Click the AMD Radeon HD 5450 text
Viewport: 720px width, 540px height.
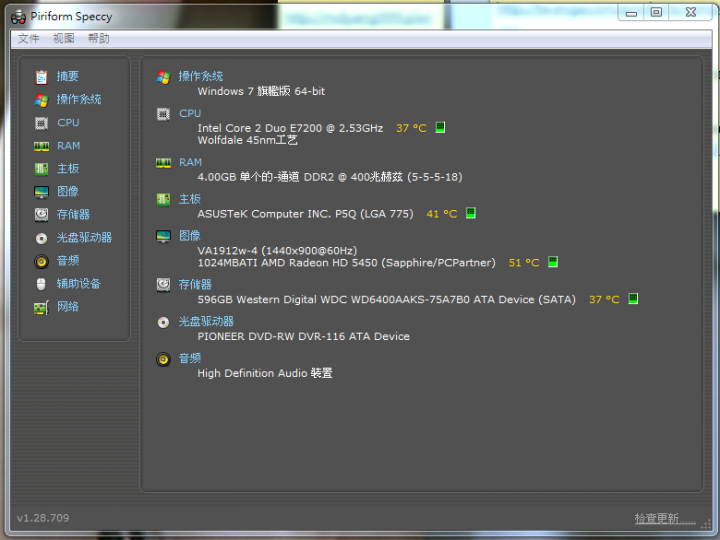pos(347,263)
